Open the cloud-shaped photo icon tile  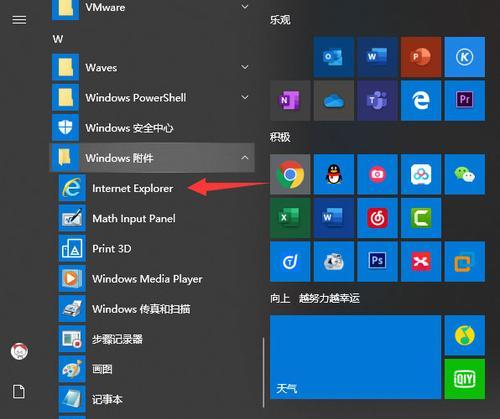click(333, 262)
